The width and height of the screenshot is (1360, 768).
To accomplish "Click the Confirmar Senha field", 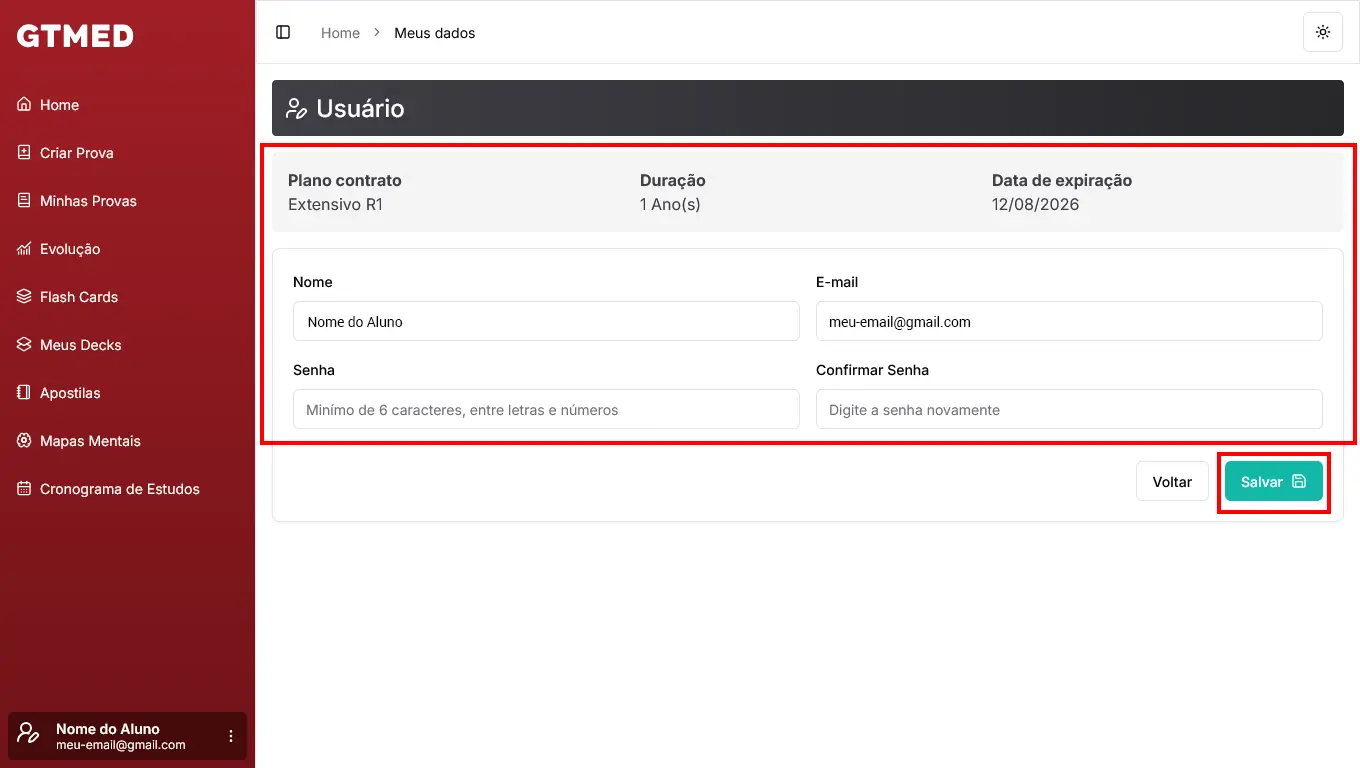I will click(1069, 410).
